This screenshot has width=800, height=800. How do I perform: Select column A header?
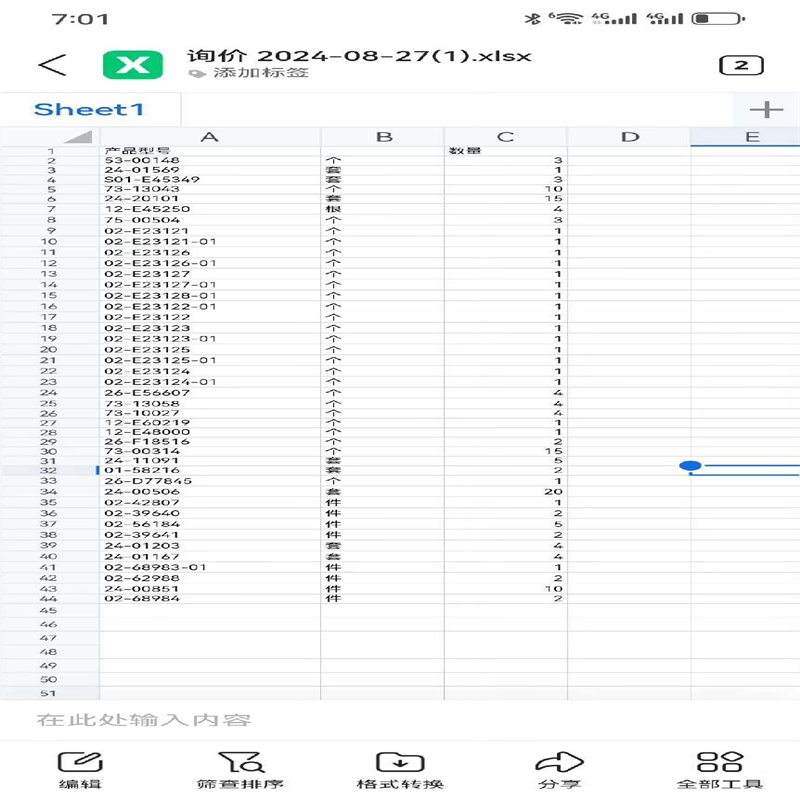tap(210, 137)
